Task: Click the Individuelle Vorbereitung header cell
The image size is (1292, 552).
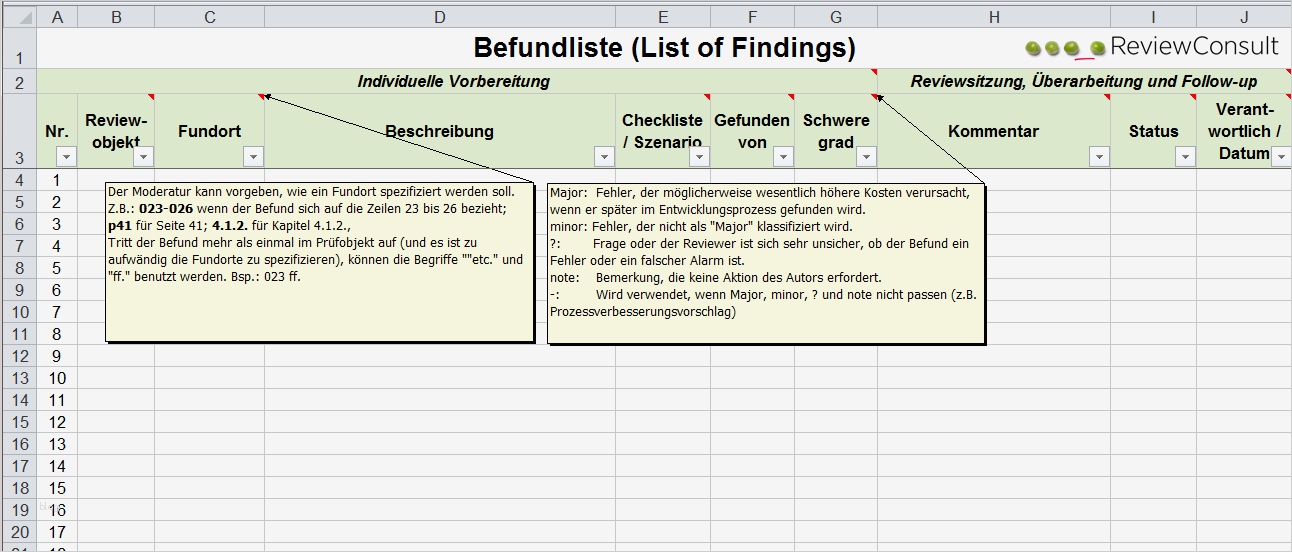Action: (454, 81)
